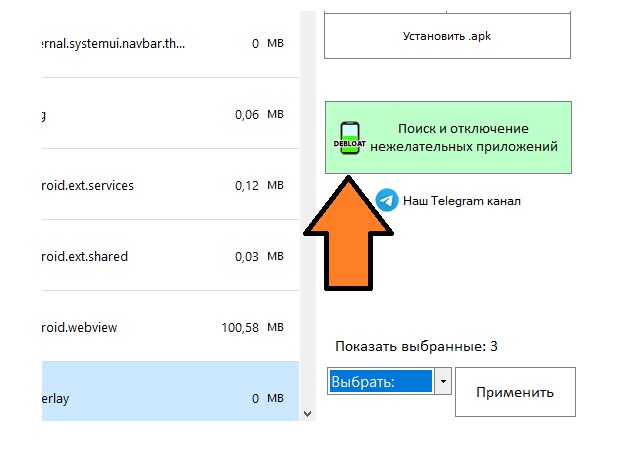Click the DEBLOAT phone icon
The height and width of the screenshot is (463, 624).
pyautogui.click(x=349, y=138)
